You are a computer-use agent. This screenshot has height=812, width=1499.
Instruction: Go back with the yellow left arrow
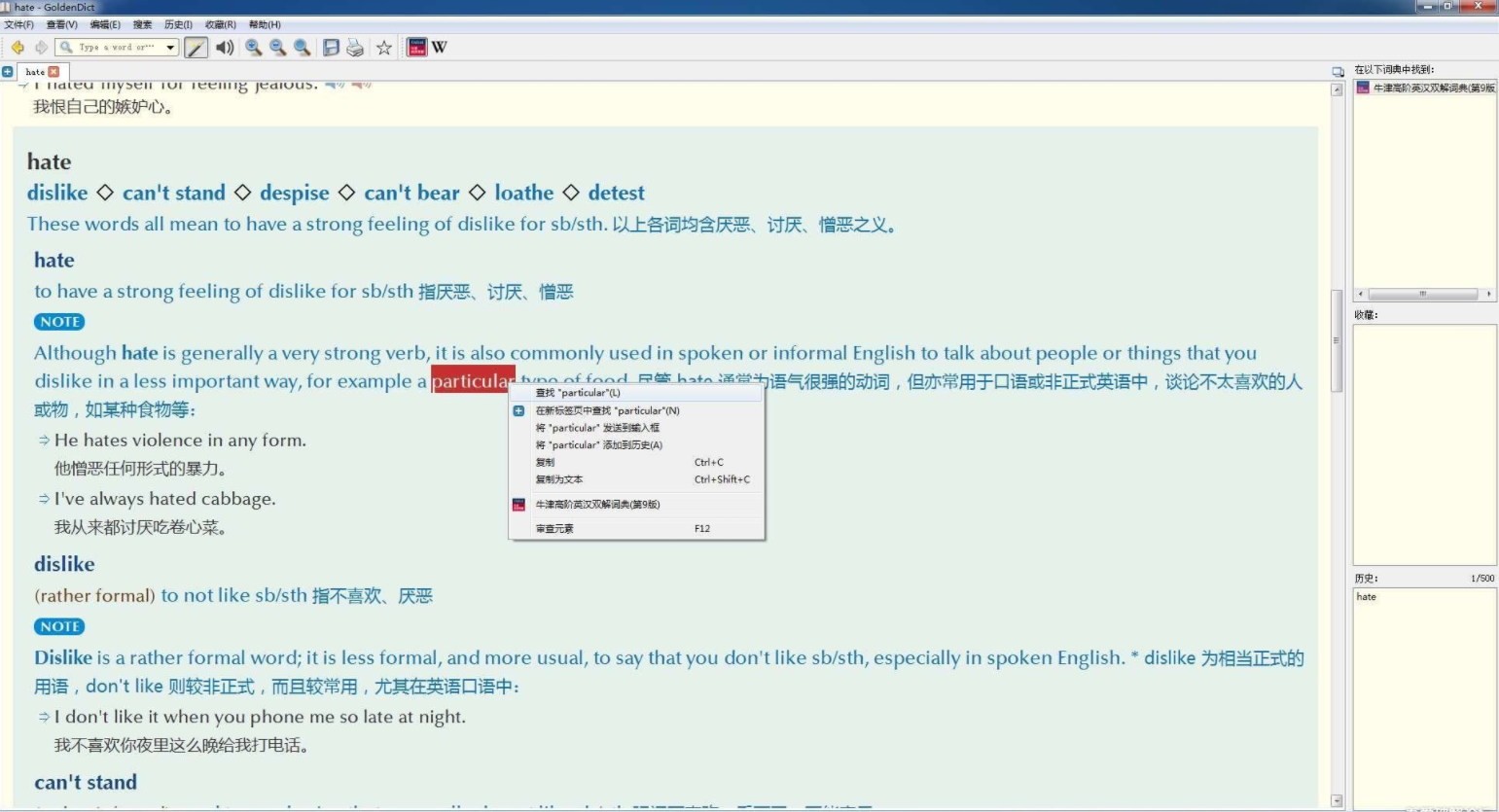coord(18,48)
